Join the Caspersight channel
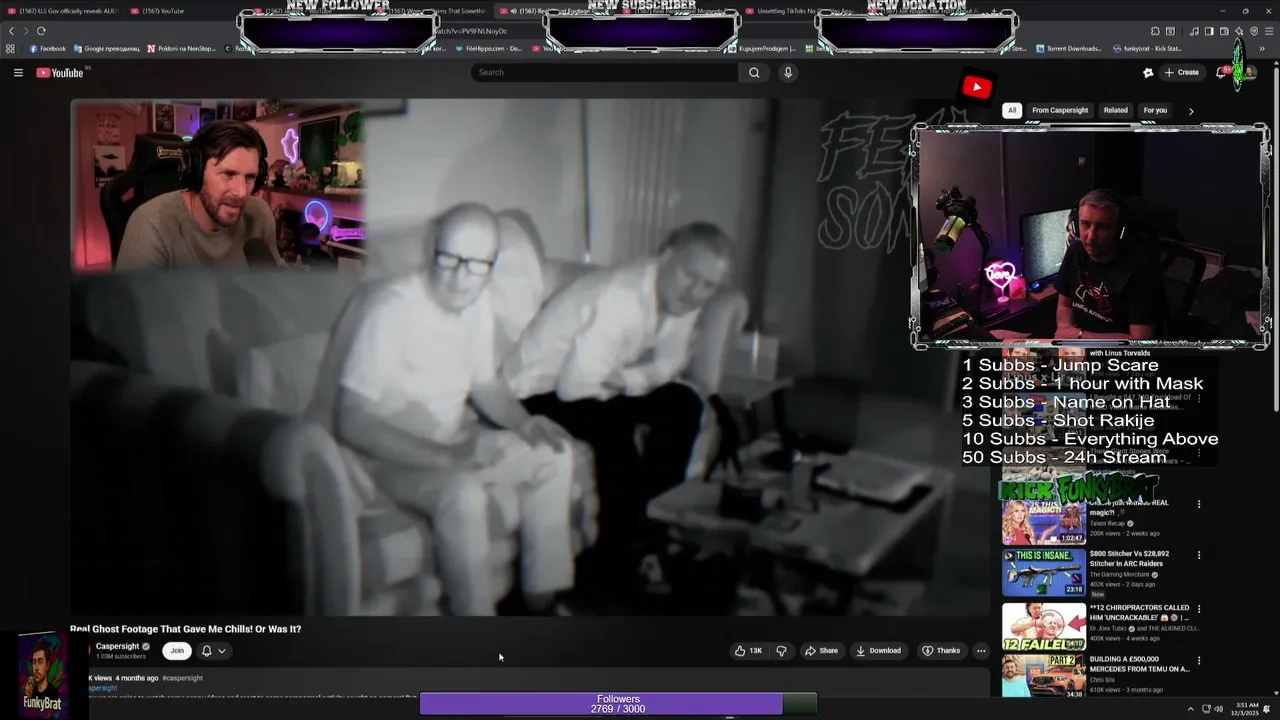1280x720 pixels. tap(177, 651)
